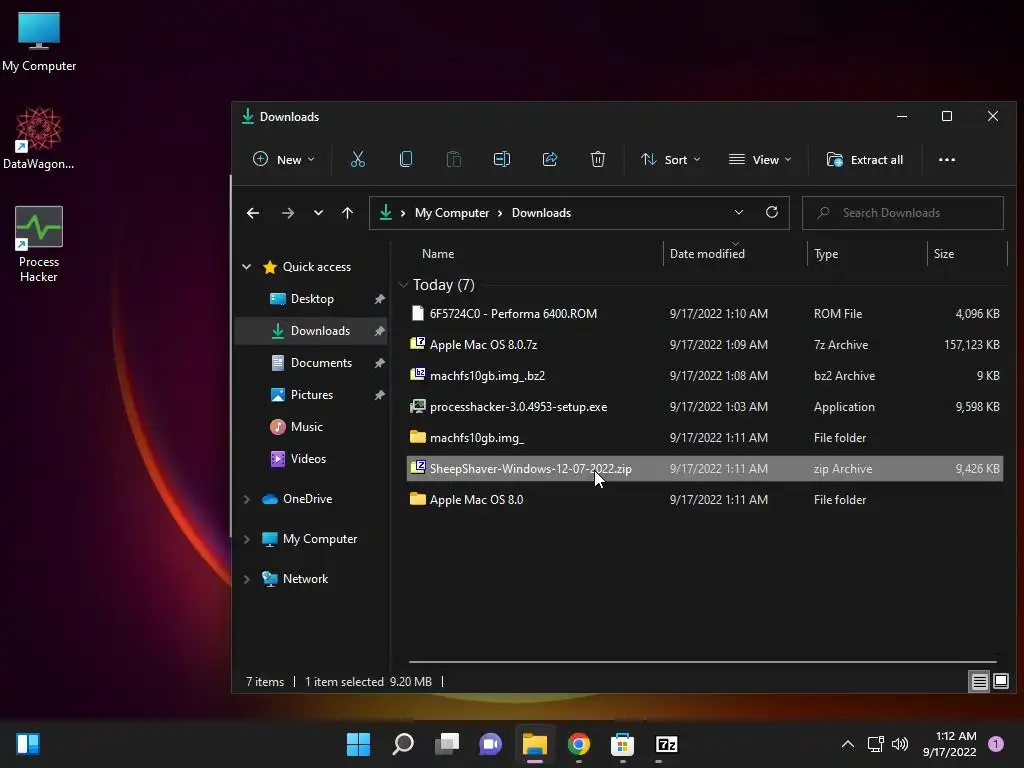Open 7-Zip from taskbar
The width and height of the screenshot is (1024, 768).
click(666, 744)
